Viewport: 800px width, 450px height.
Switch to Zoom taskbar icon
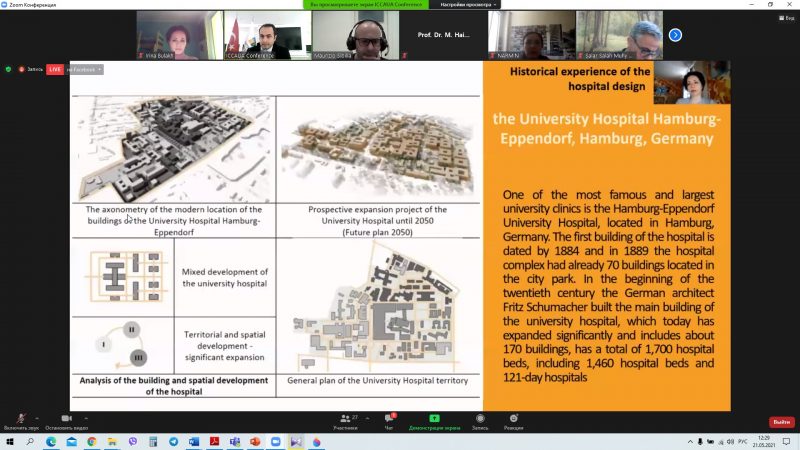276,441
